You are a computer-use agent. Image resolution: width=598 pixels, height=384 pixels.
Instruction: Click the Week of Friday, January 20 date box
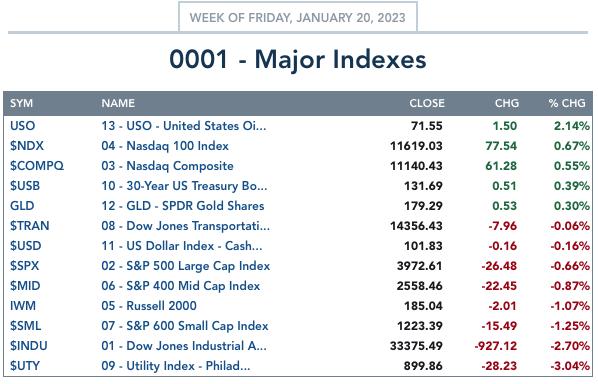coord(297,18)
